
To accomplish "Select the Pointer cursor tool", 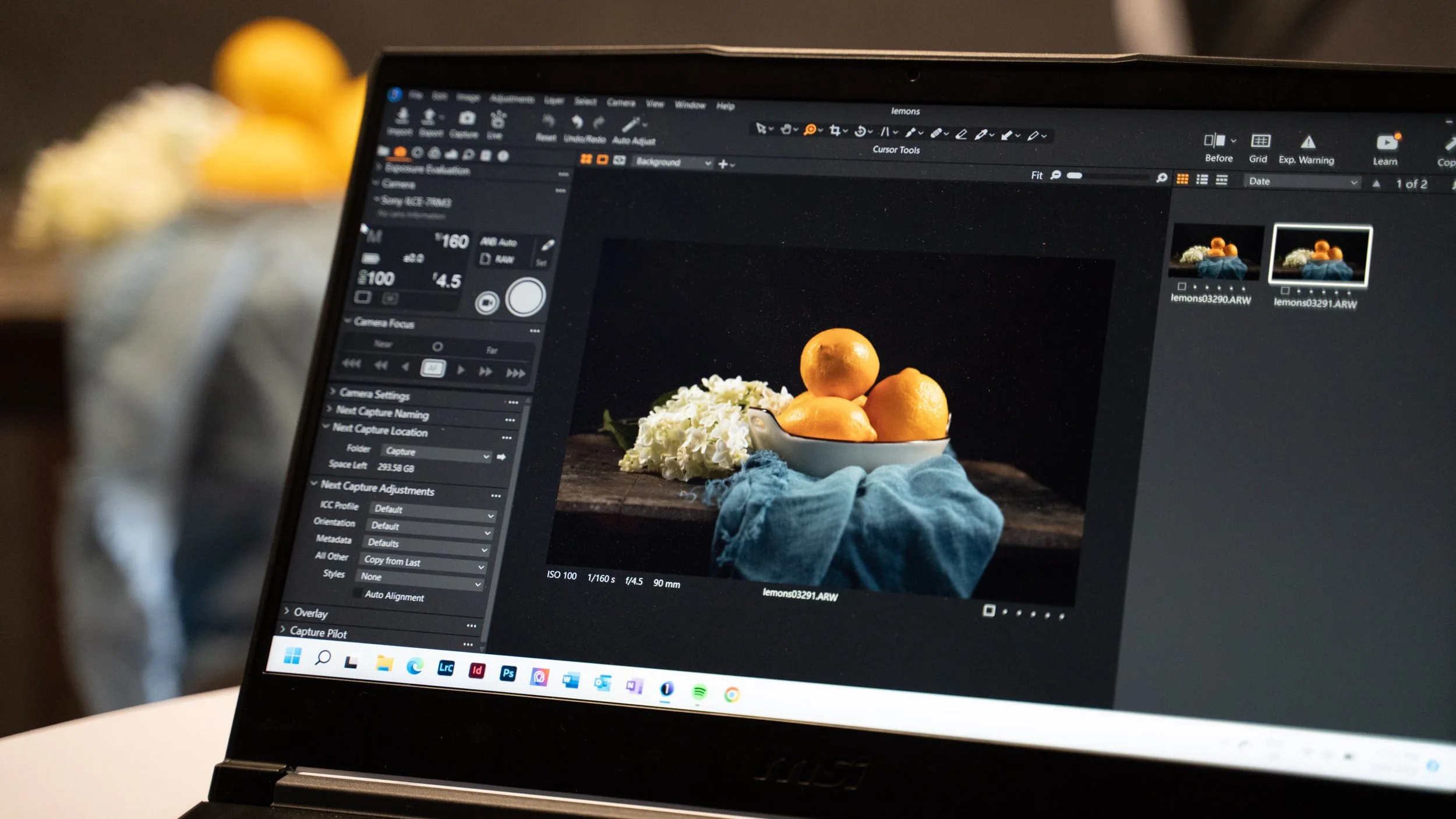I will 761,128.
